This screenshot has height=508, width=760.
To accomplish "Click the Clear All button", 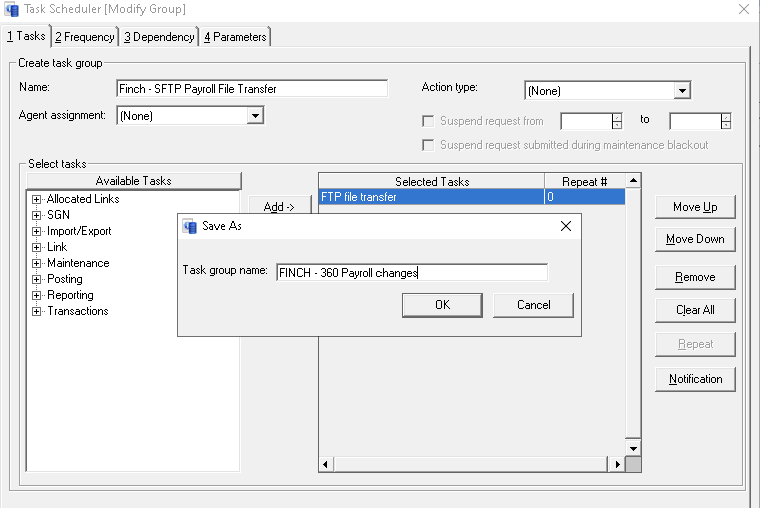I will click(695, 310).
